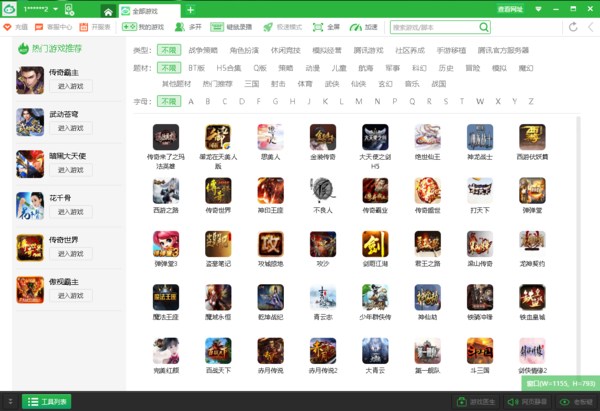600x411 pixels.
Task: Filter theme by 三国
Action: [252, 84]
